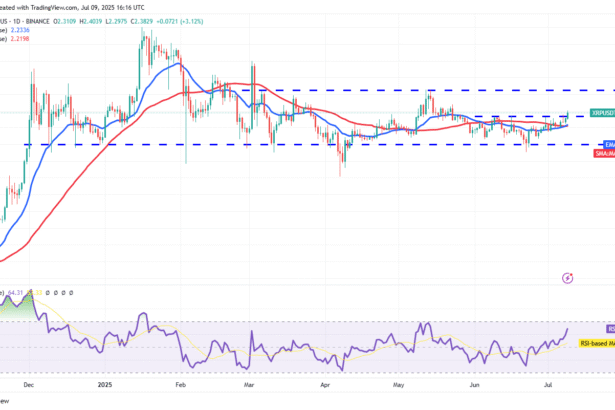
Task: Click the blue EMA label on the price axis
Action: [x=607, y=144]
